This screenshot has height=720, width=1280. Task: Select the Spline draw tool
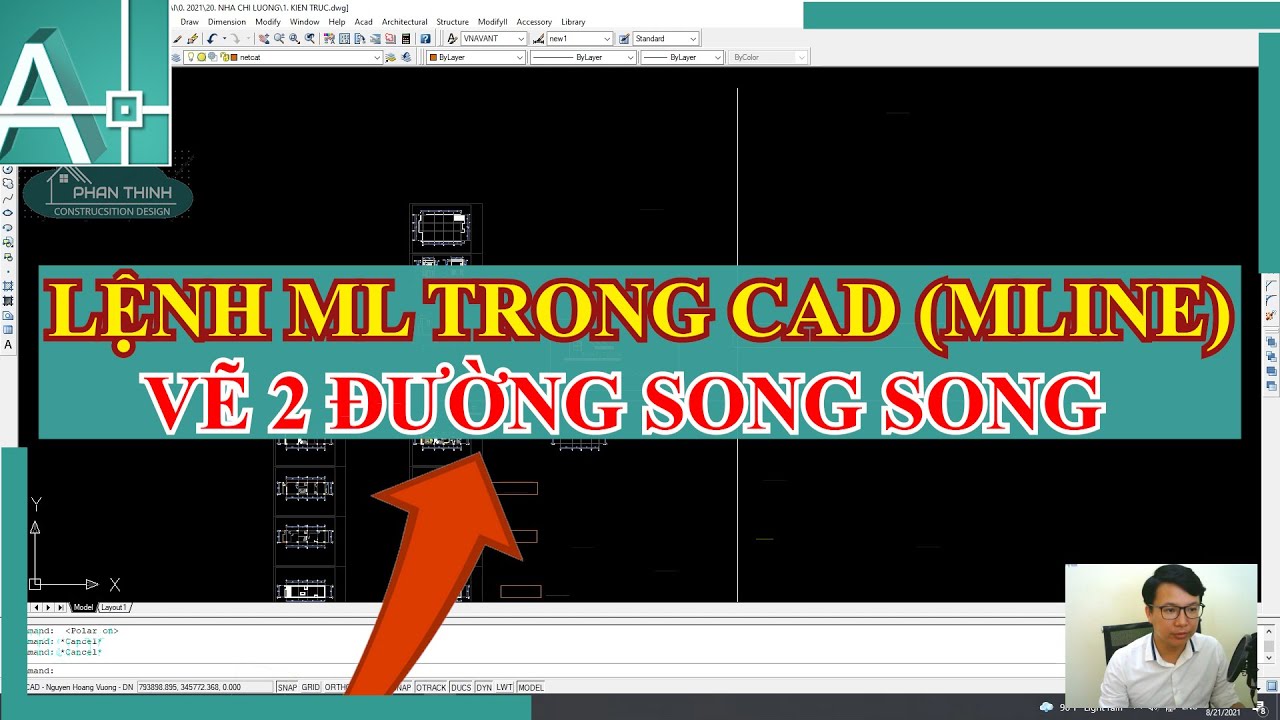(x=8, y=198)
